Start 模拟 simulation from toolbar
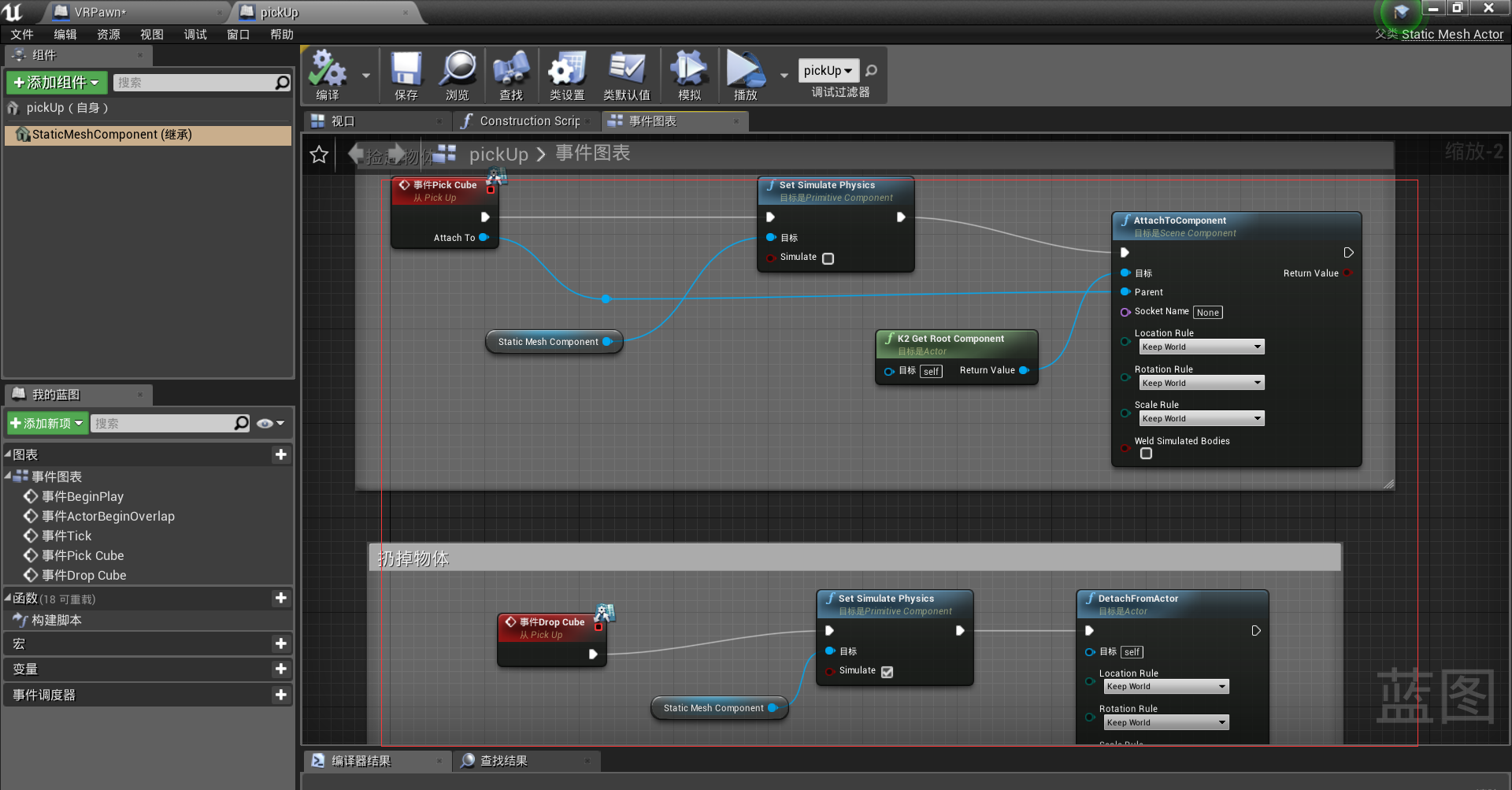Image resolution: width=1512 pixels, height=790 pixels. pyautogui.click(x=688, y=75)
